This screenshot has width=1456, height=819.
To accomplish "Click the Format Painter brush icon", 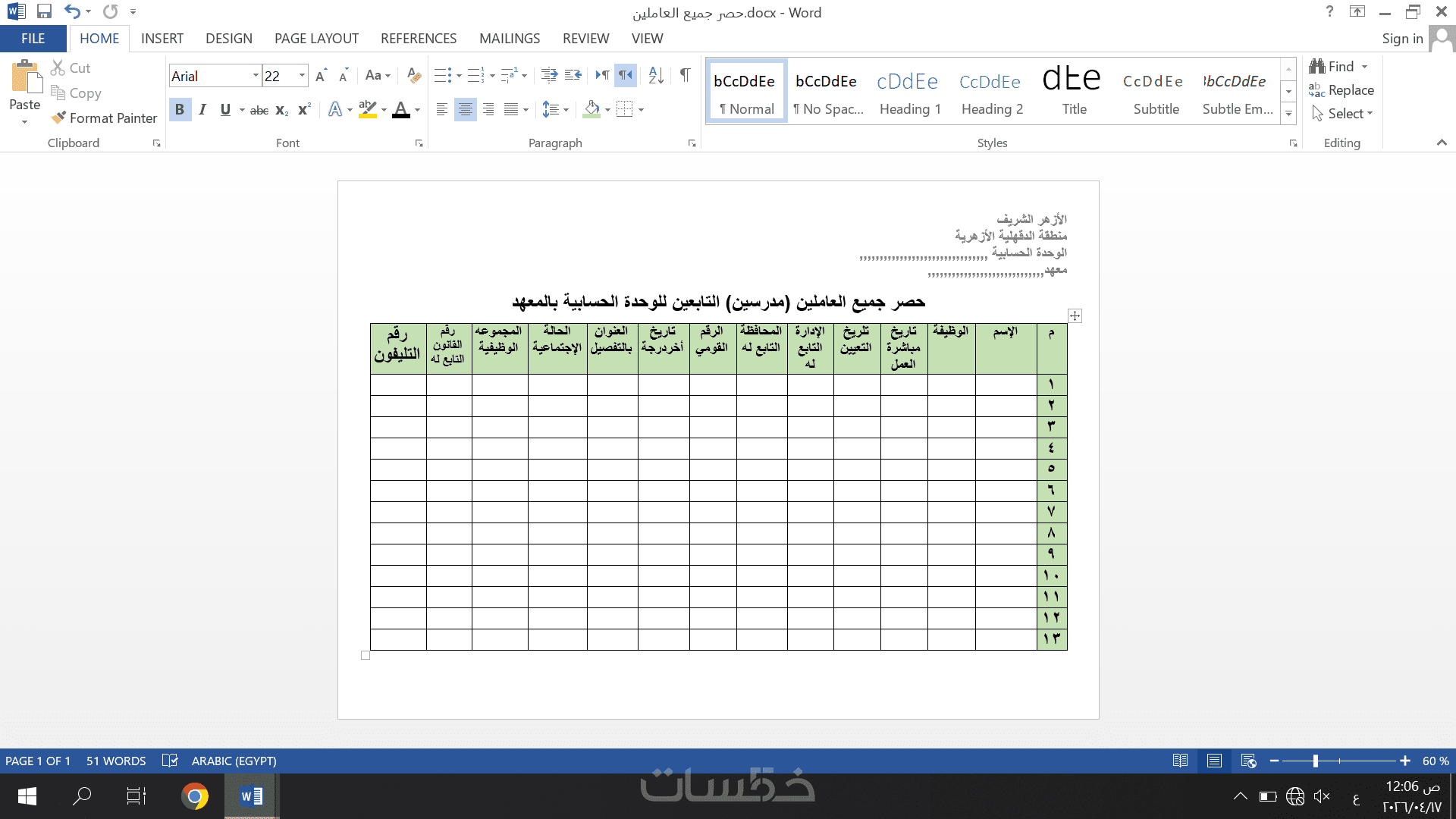I will point(58,118).
